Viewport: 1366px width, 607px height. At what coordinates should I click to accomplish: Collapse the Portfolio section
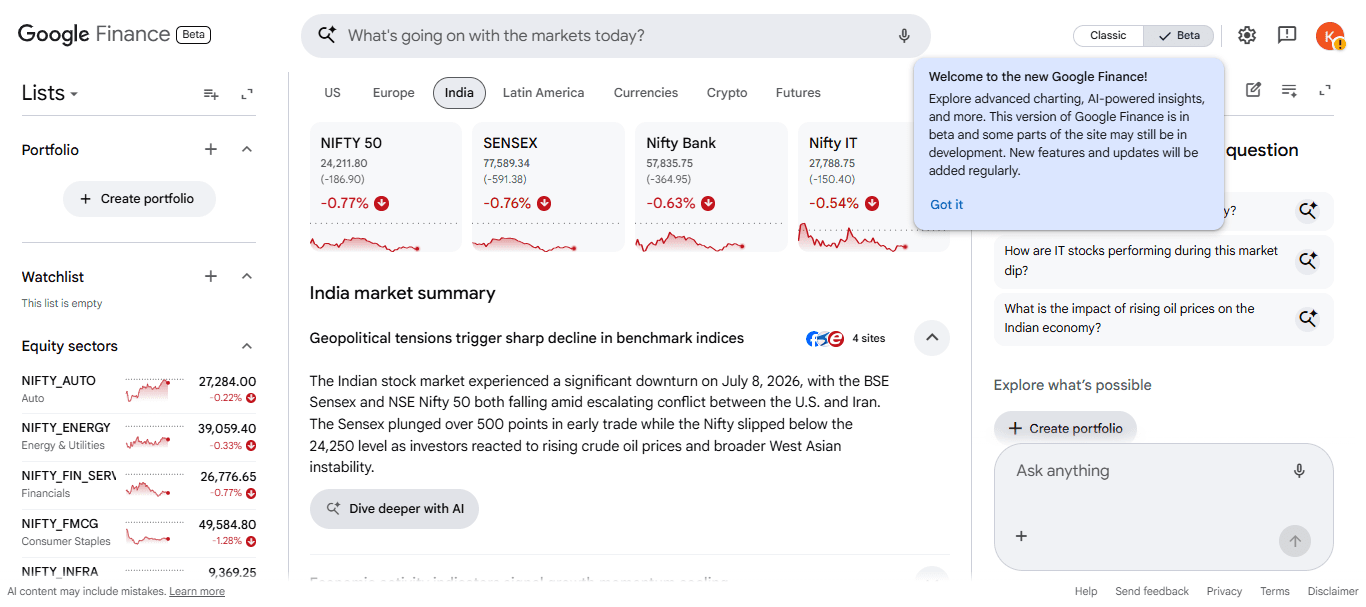coord(247,149)
